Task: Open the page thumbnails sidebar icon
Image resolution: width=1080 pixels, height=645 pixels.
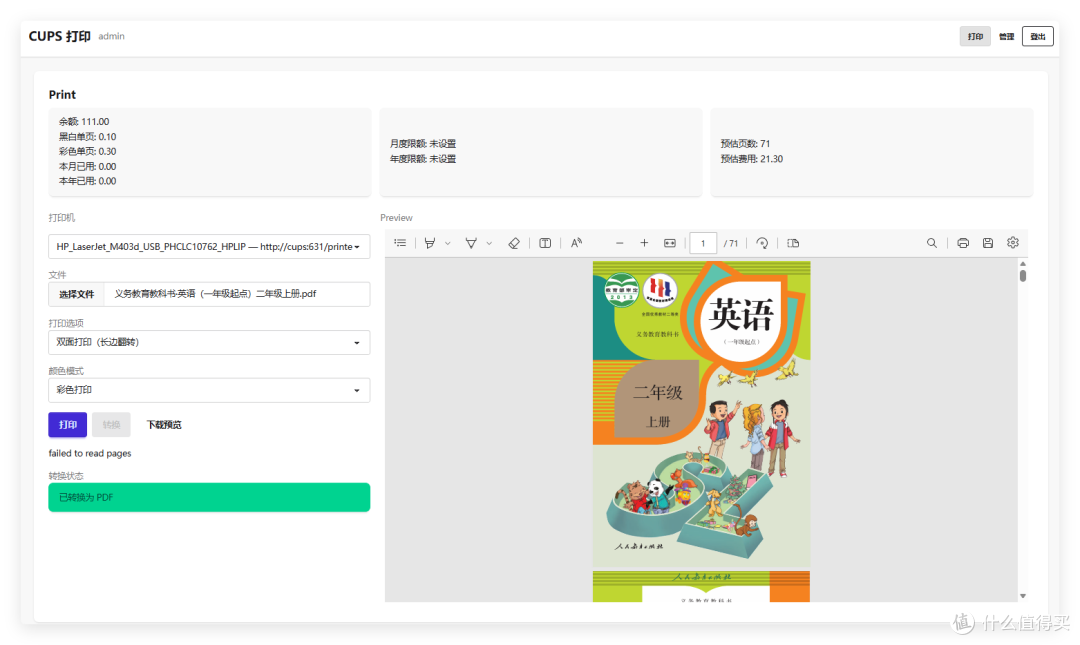Action: pyautogui.click(x=399, y=242)
